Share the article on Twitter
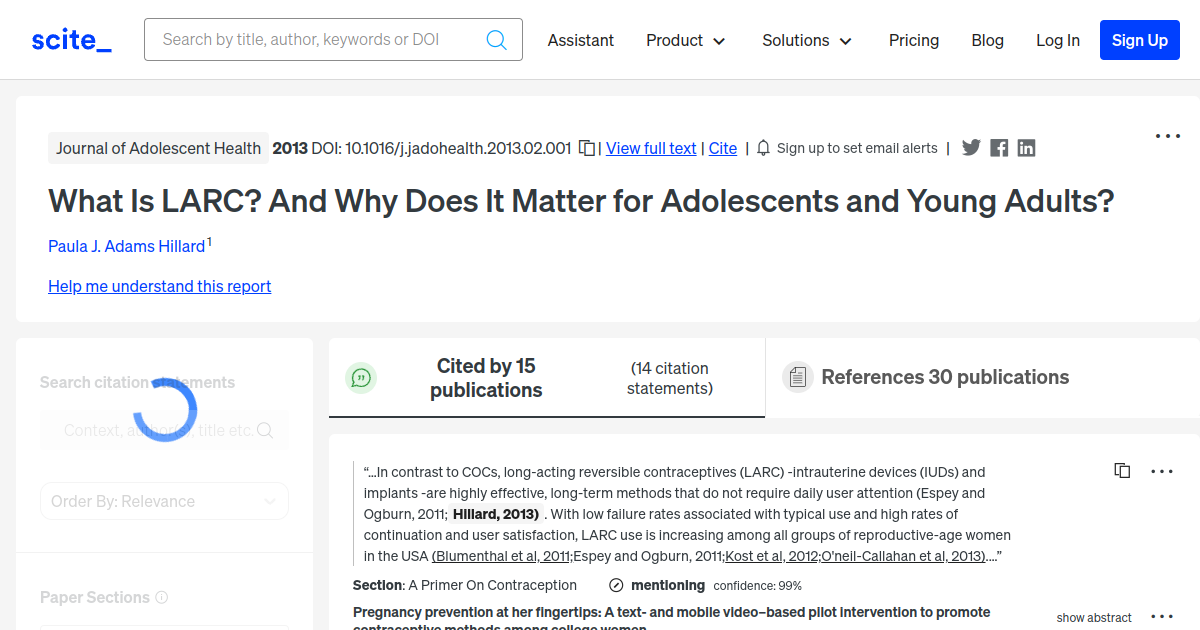 coord(970,147)
